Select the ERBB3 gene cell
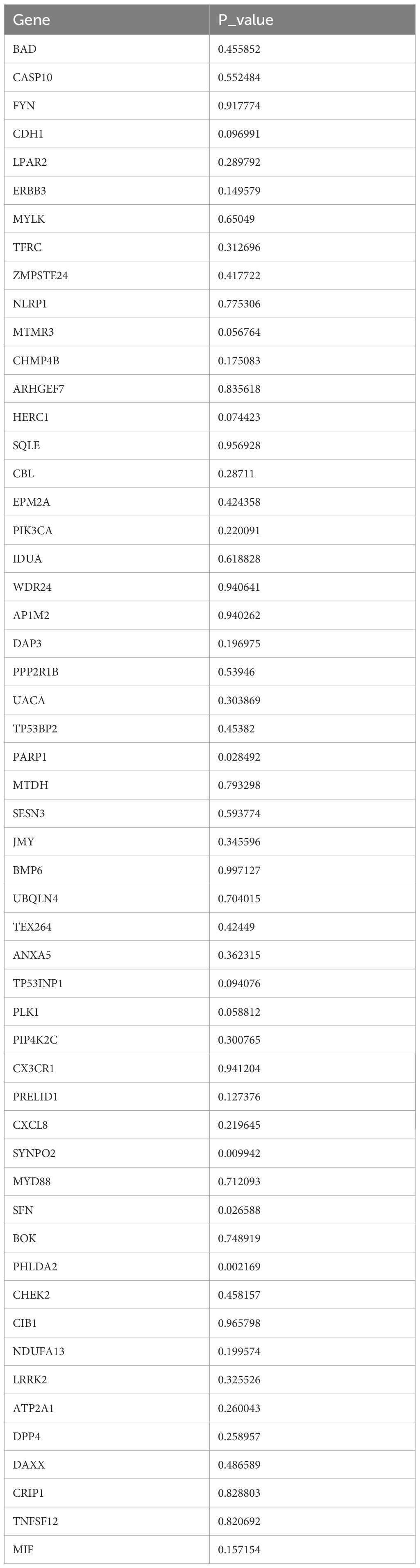Viewport: 420px width, 1568px height. pos(29,190)
